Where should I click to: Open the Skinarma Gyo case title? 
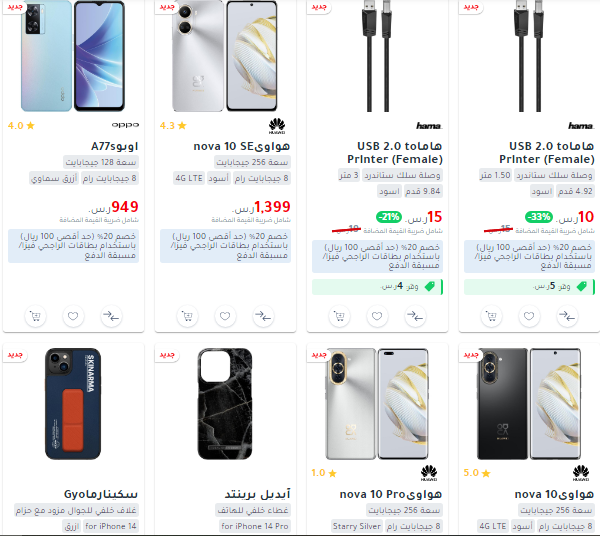[101, 494]
